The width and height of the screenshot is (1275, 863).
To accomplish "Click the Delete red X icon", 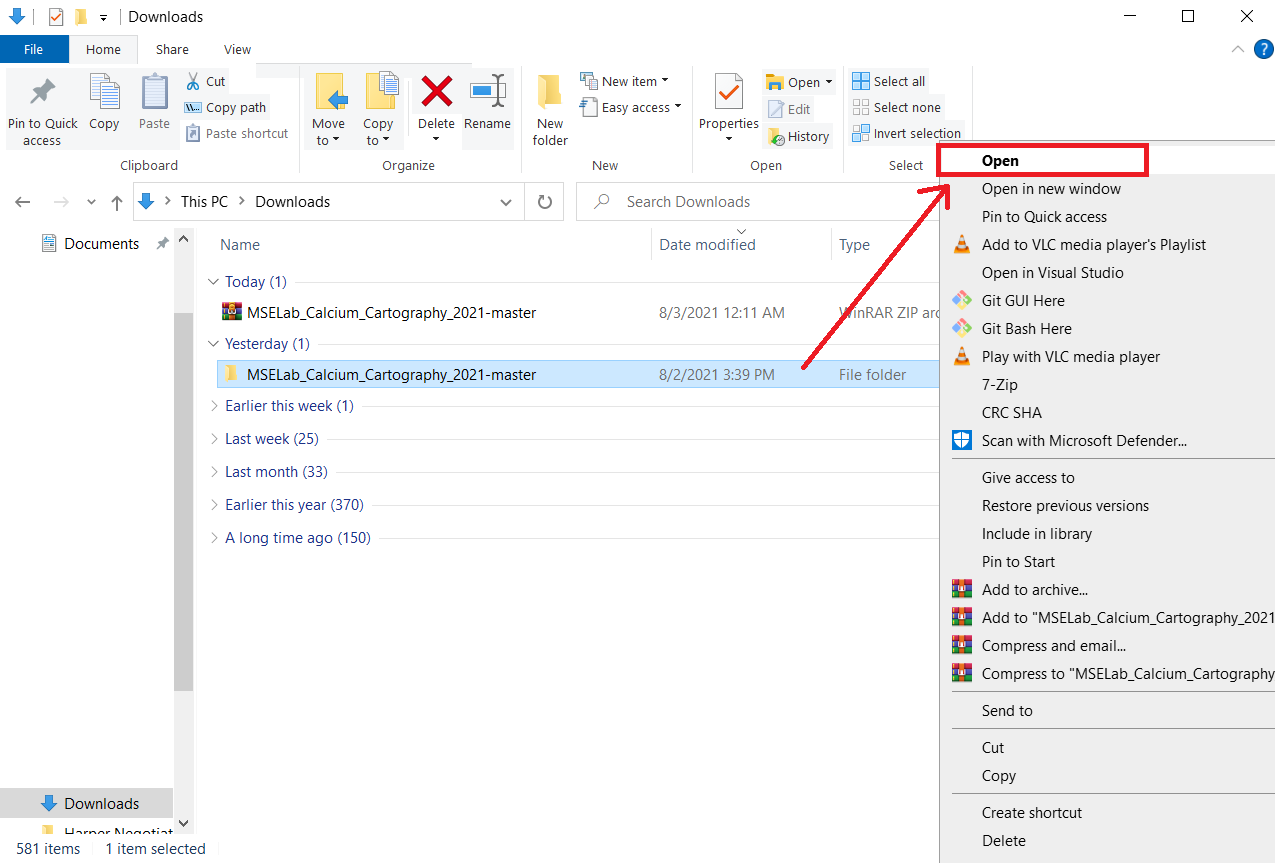I will [x=436, y=92].
